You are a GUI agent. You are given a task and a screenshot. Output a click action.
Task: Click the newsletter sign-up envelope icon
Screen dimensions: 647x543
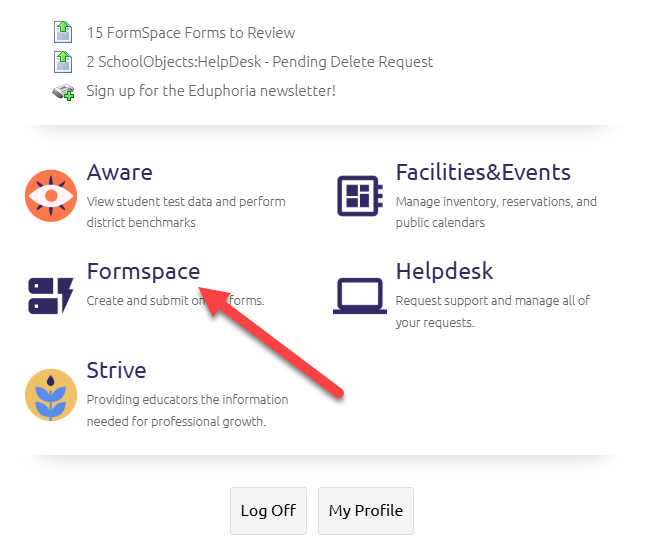[63, 91]
